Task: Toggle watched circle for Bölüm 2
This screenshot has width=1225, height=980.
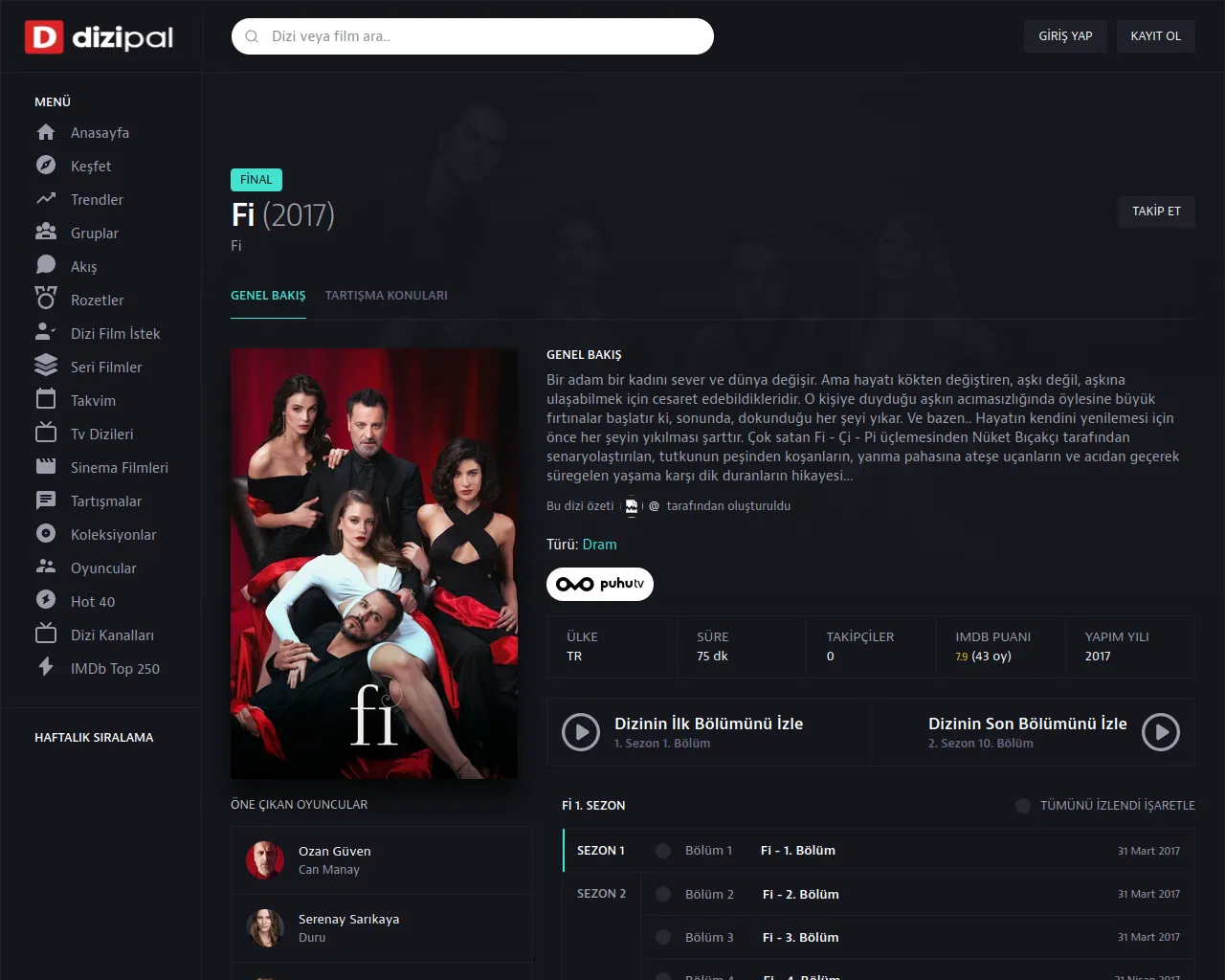Action: [663, 894]
